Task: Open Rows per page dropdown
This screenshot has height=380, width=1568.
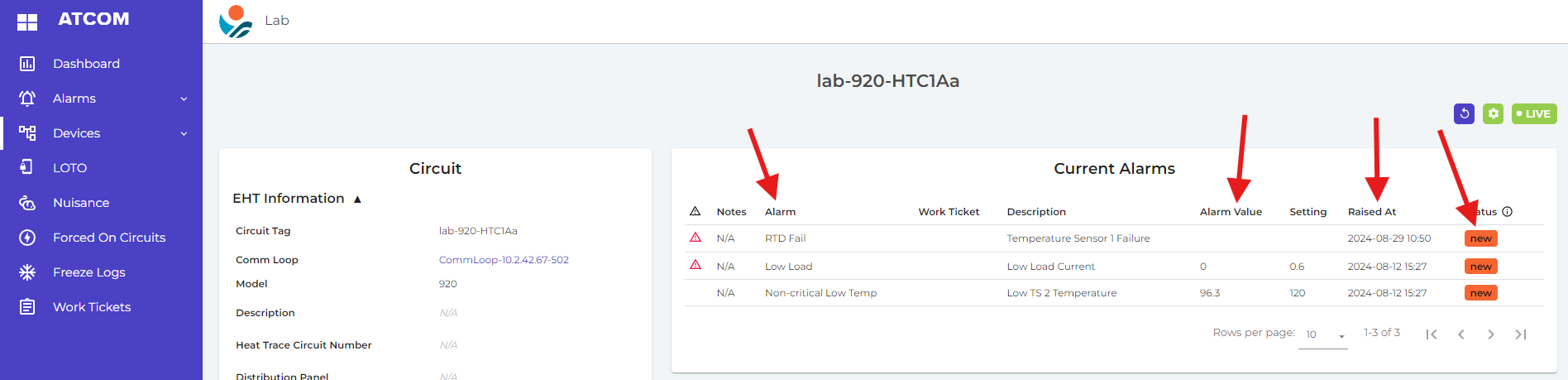Action: 1325,334
